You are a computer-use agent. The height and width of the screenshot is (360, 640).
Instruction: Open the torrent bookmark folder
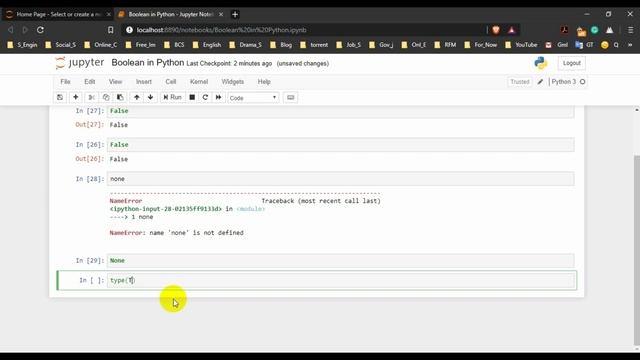click(314, 45)
